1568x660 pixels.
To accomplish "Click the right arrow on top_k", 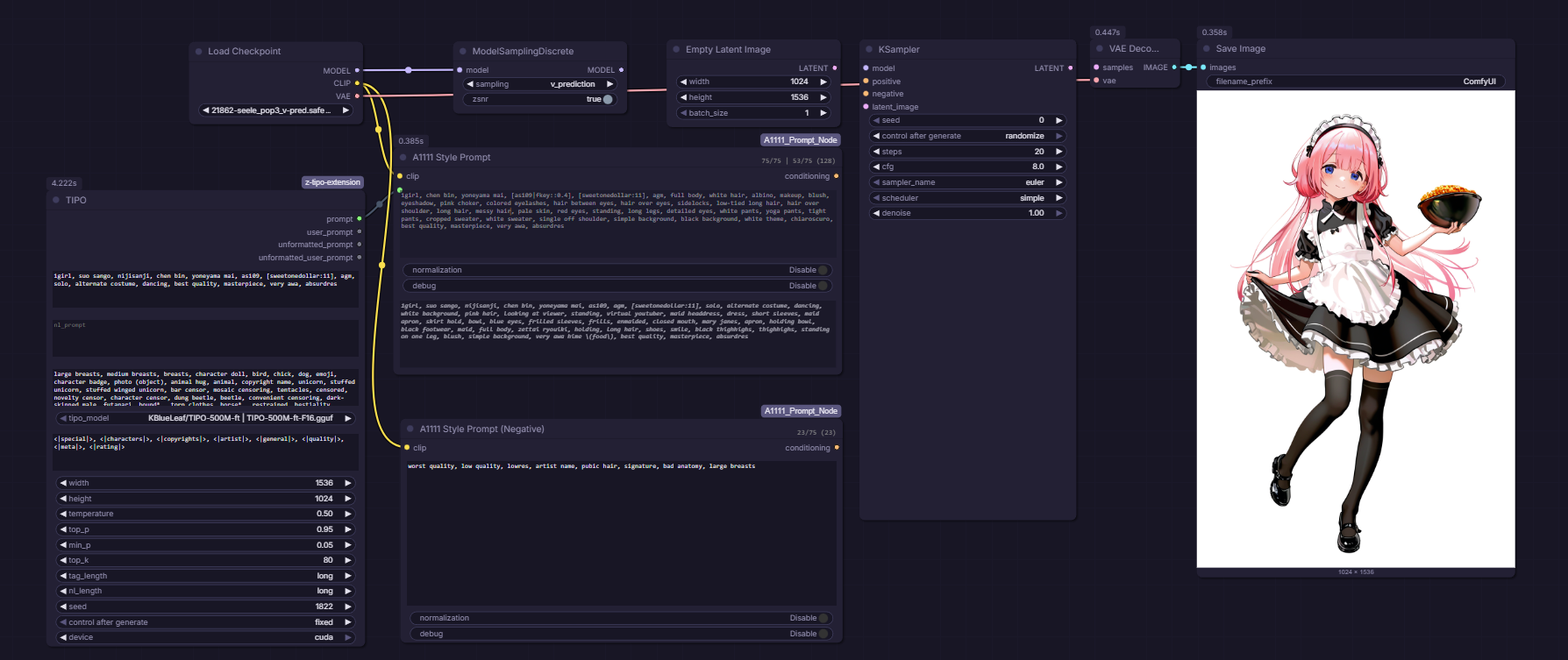I will (x=348, y=560).
